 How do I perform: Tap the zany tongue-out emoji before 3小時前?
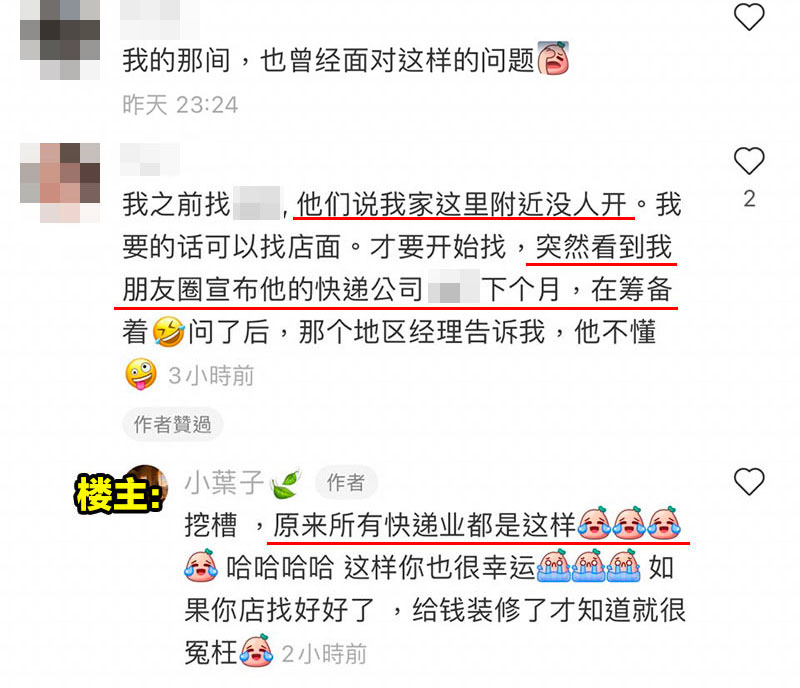(x=141, y=374)
